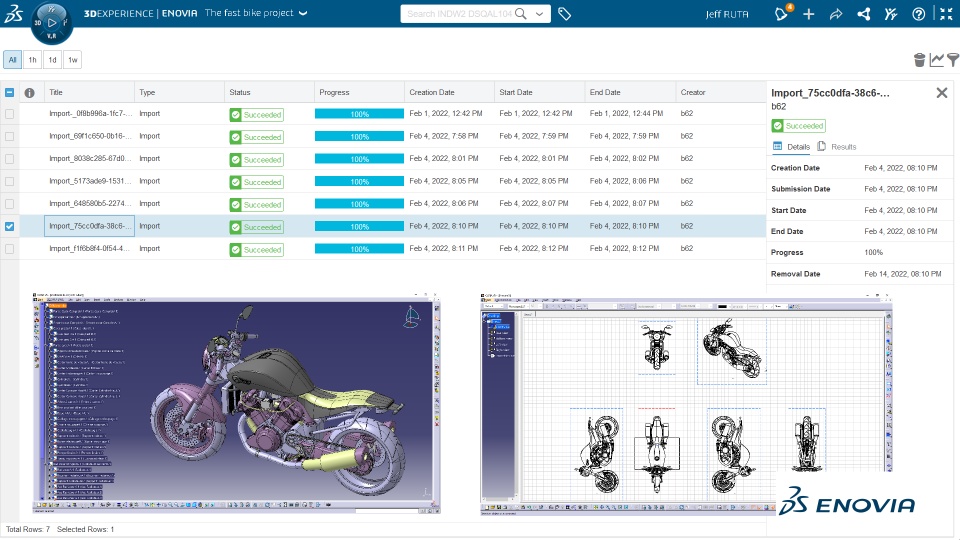Image resolution: width=960 pixels, height=540 pixels.
Task: Open the tag icon beside search
Action: 564,13
